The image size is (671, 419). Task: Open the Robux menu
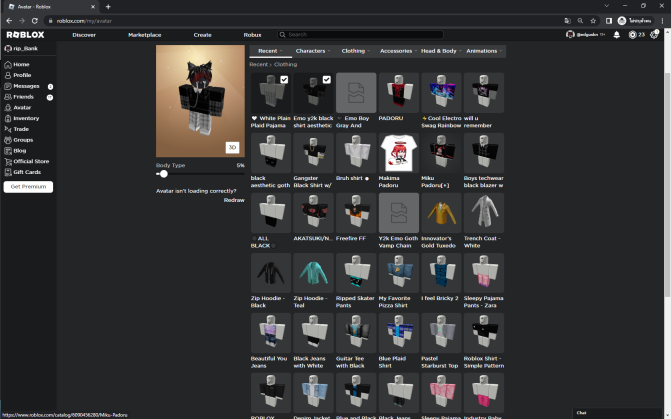[252, 35]
